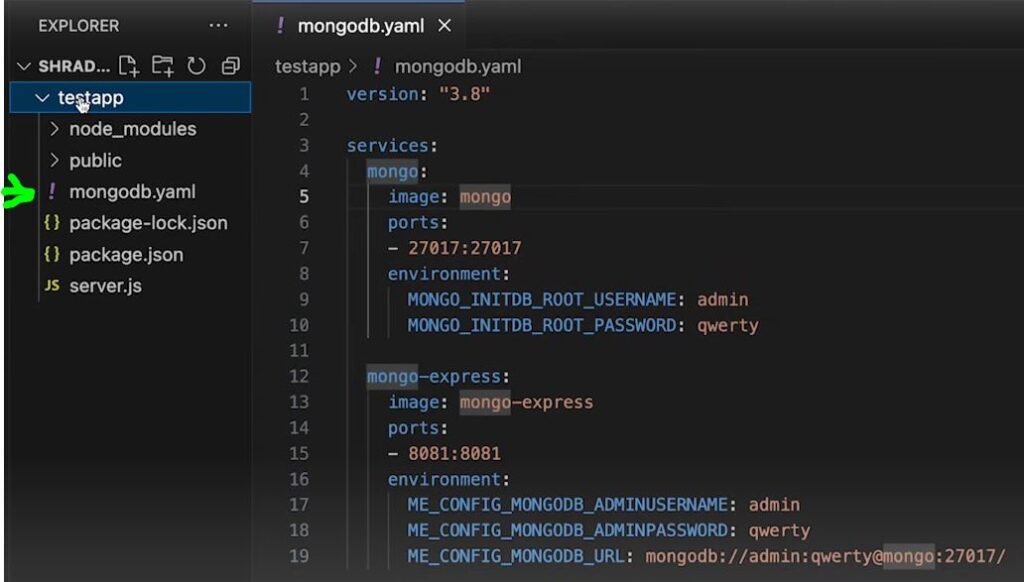Click the YAML icon in the mongodb.yaml tab
This screenshot has height=582, width=1024.
tap(280, 26)
